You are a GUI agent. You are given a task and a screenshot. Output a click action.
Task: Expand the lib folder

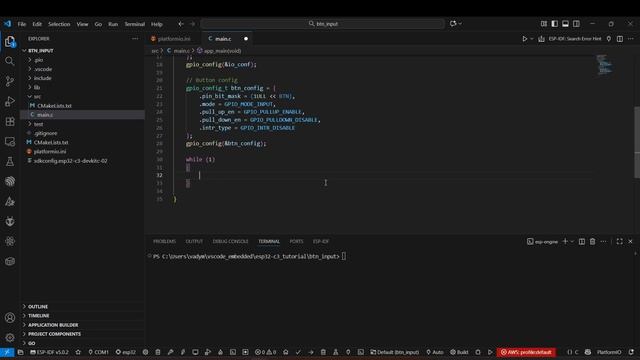point(82,87)
